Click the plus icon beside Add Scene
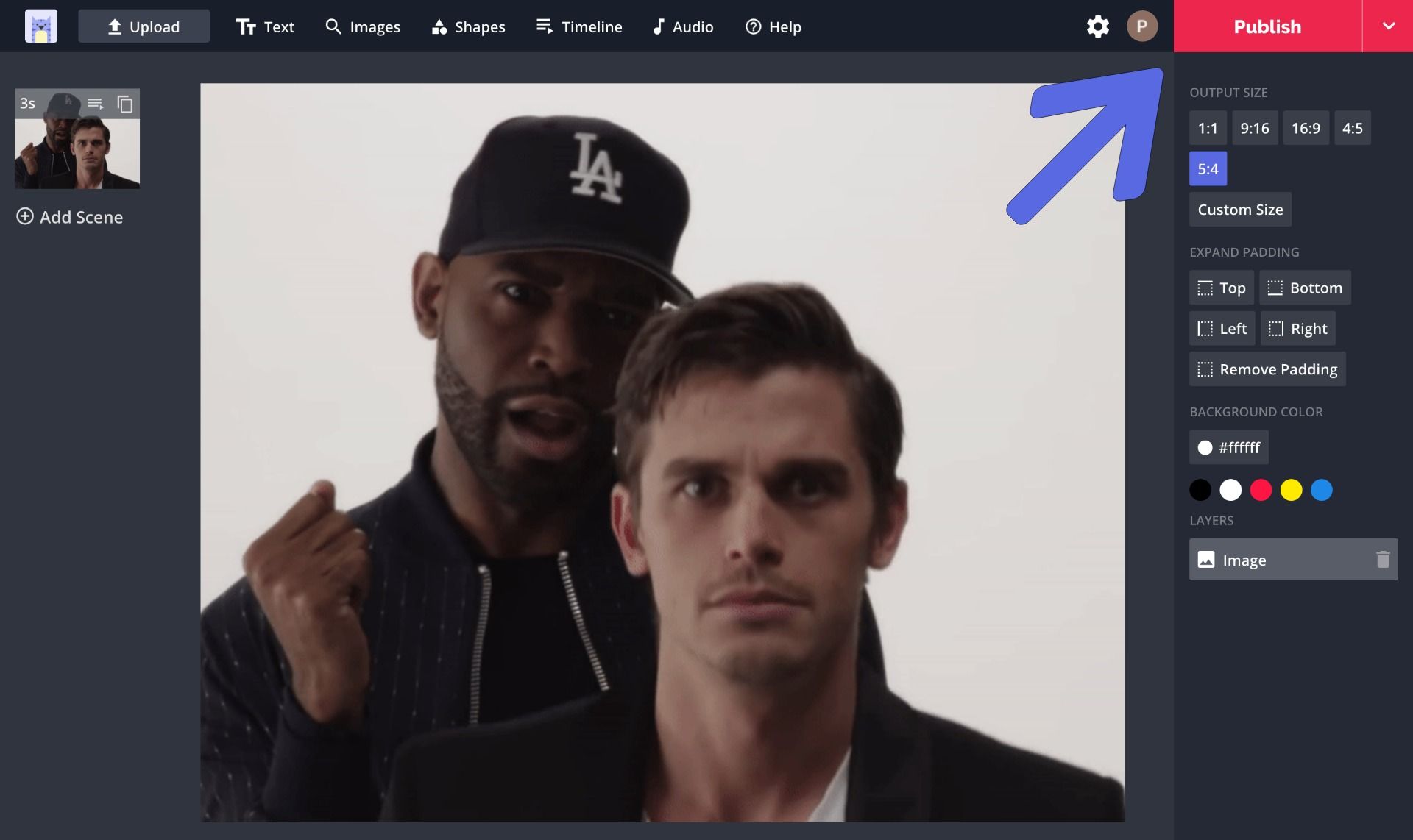 (x=25, y=216)
